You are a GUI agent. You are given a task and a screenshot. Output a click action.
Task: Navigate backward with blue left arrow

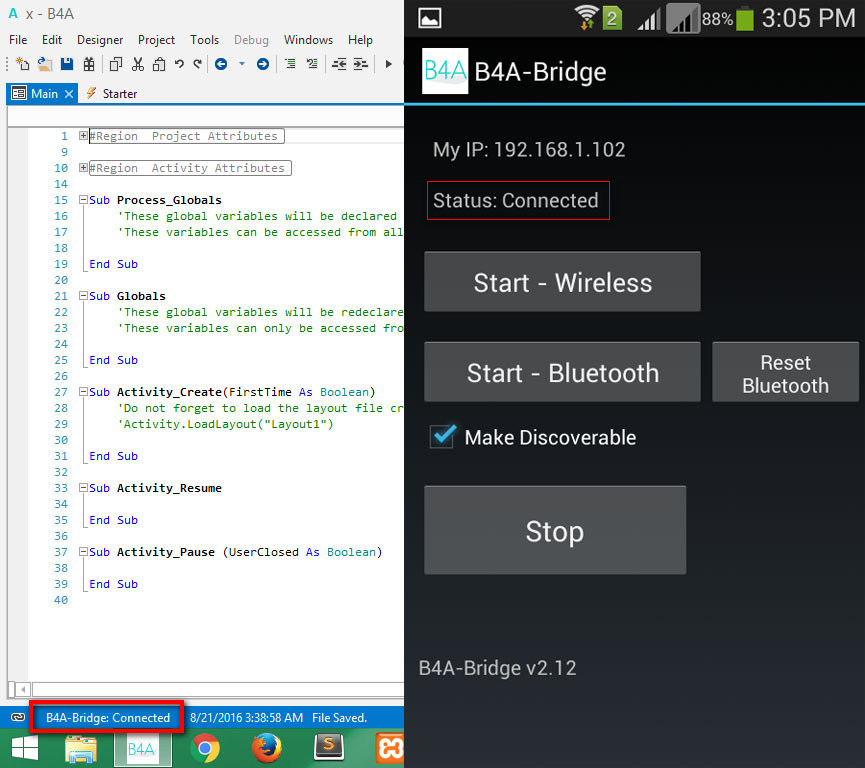click(x=221, y=64)
